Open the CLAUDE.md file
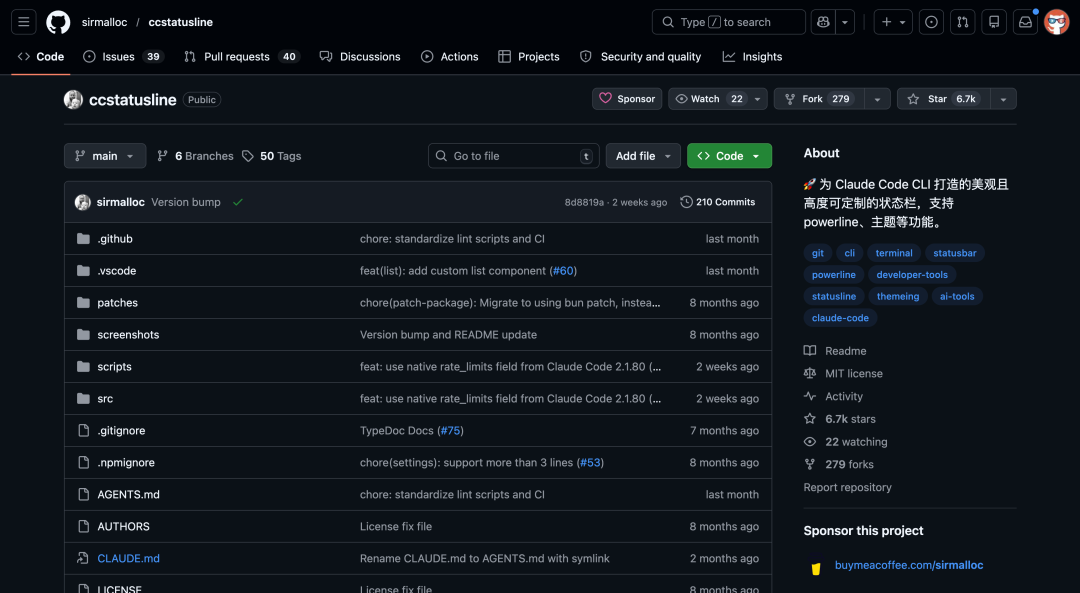1080x593 pixels. coord(128,558)
